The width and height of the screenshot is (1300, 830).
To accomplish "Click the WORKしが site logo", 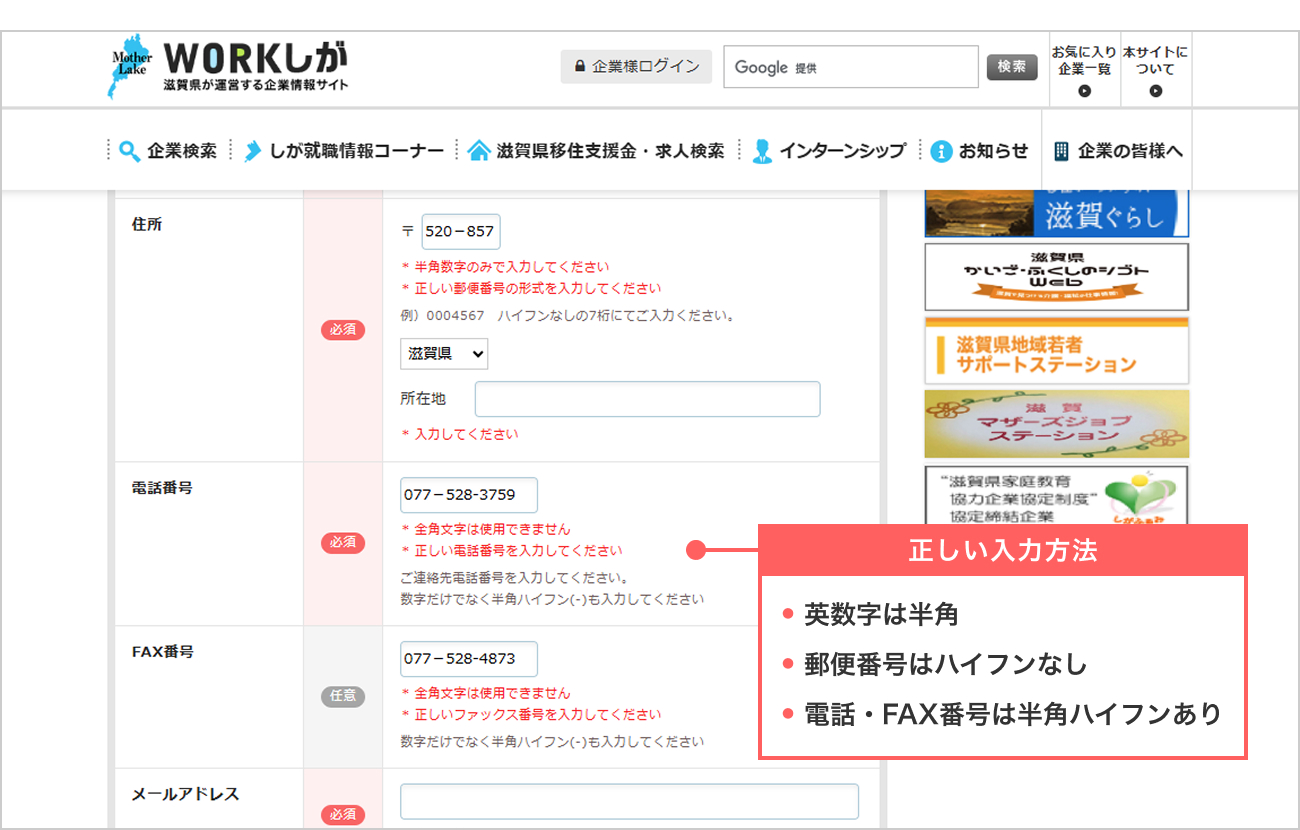I will pos(229,67).
